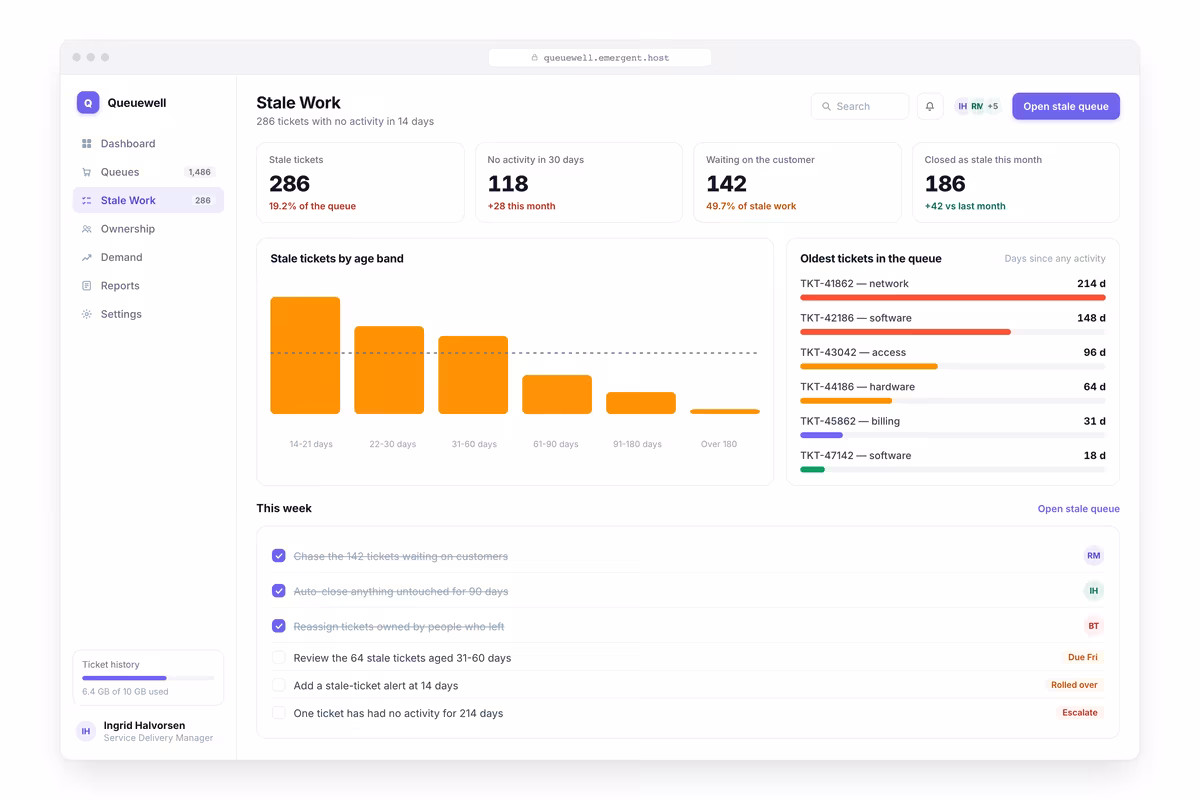Viewport: 1200px width, 800px height.
Task: Check 'Review the 64 stale tickets' task
Action: 279,658
